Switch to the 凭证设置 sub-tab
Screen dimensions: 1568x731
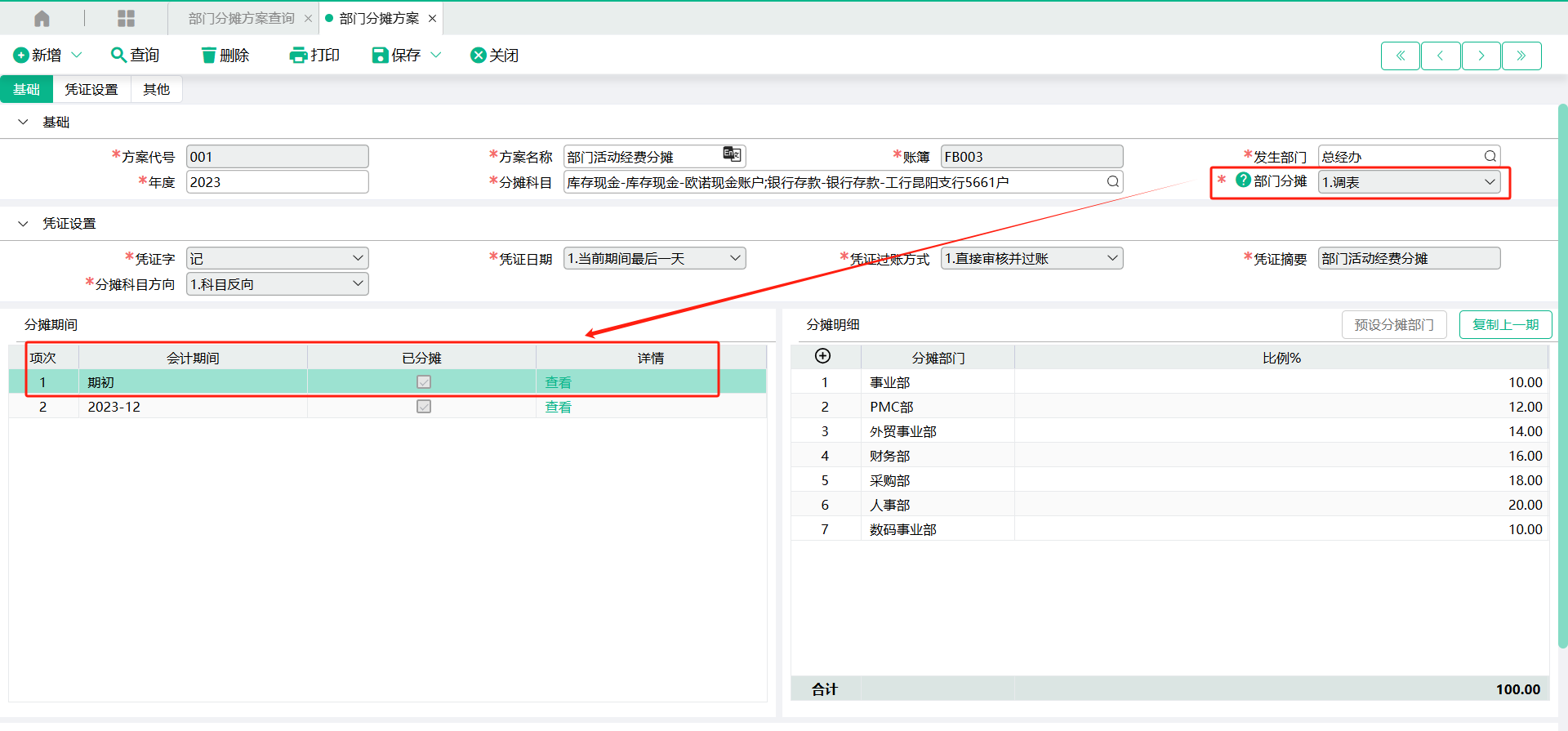(x=91, y=89)
